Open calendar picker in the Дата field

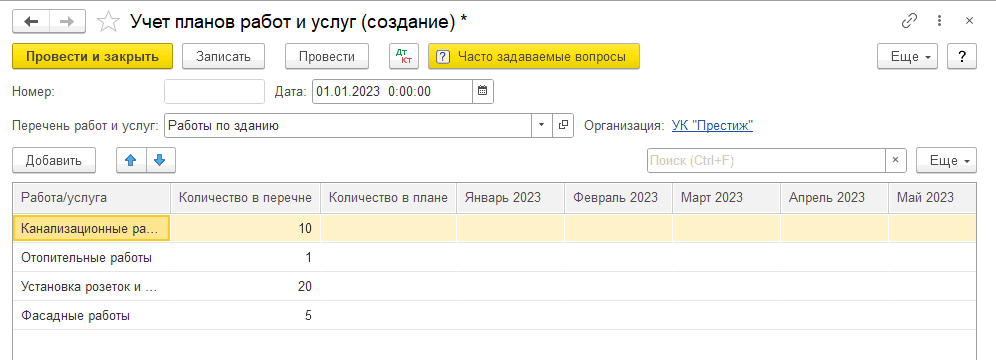point(483,91)
